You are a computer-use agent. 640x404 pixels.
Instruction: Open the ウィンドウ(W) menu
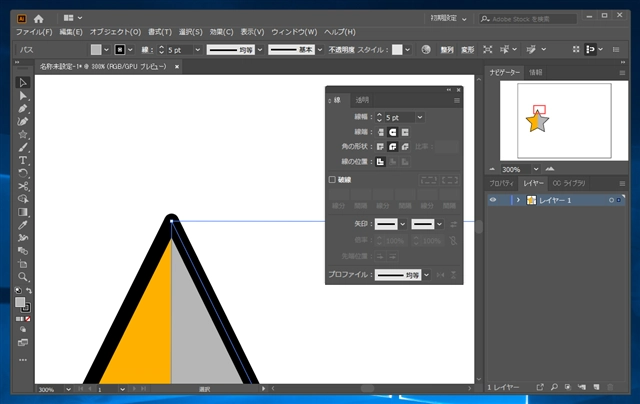point(294,32)
